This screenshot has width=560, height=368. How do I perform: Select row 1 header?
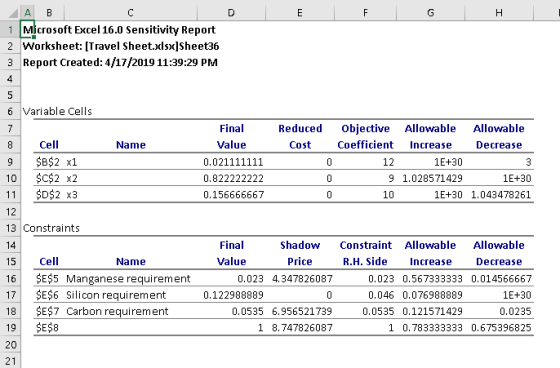[10, 30]
